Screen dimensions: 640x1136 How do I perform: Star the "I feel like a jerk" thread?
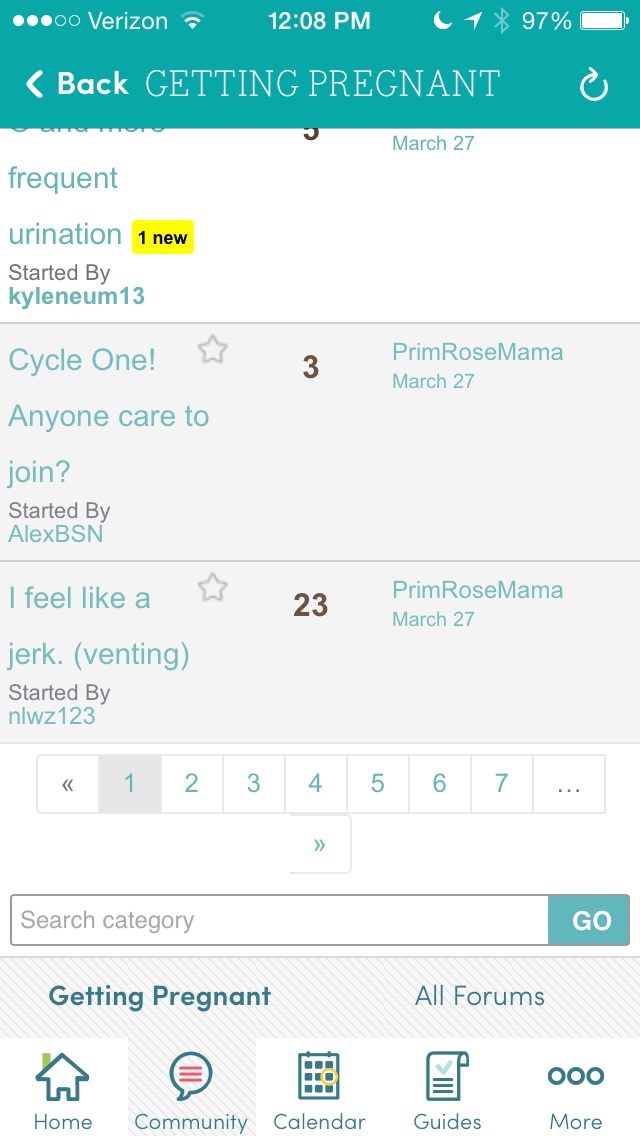click(212, 588)
